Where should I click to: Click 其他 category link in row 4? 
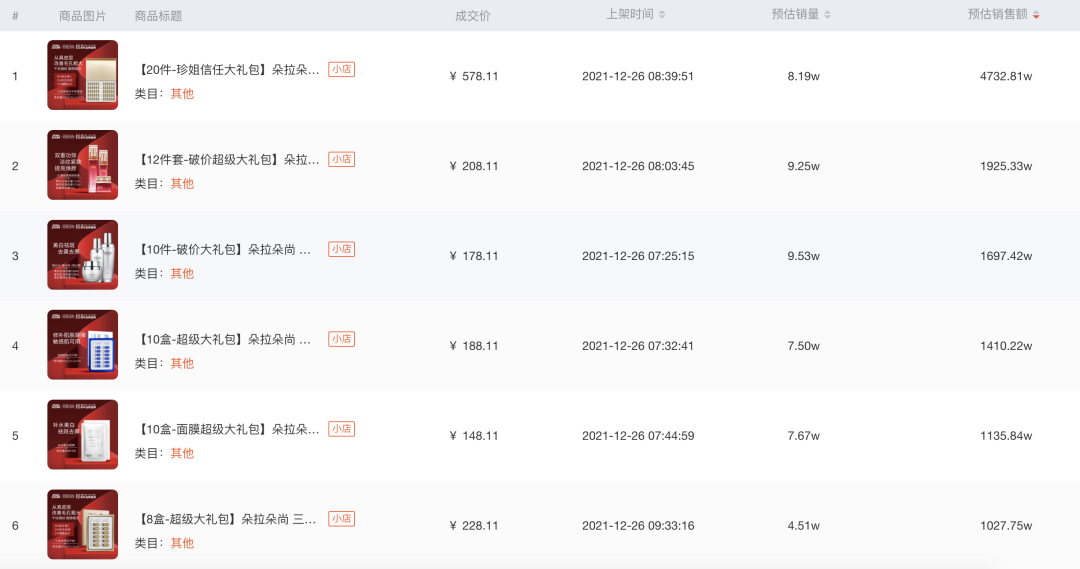[x=182, y=363]
